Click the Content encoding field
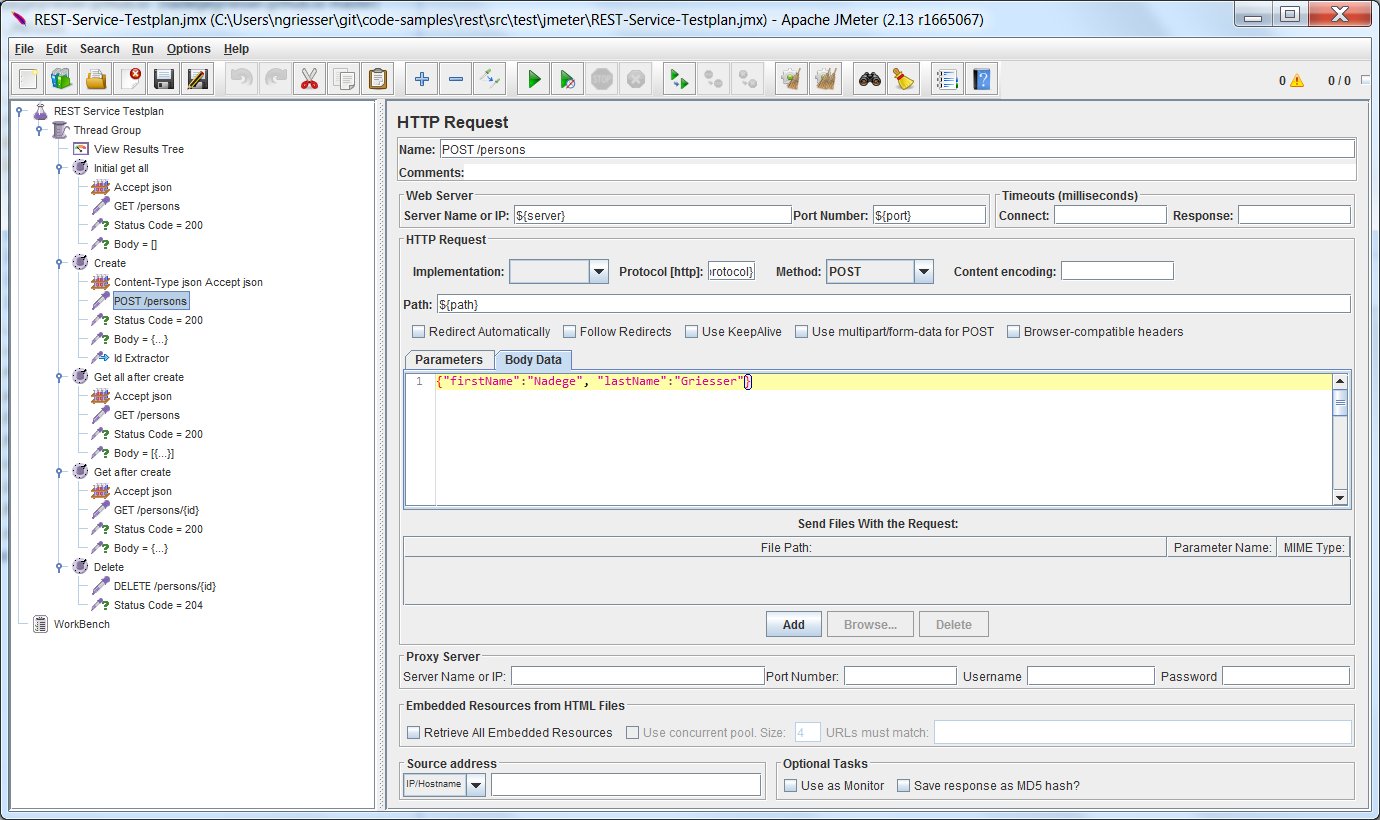The image size is (1380, 820). pos(1117,271)
